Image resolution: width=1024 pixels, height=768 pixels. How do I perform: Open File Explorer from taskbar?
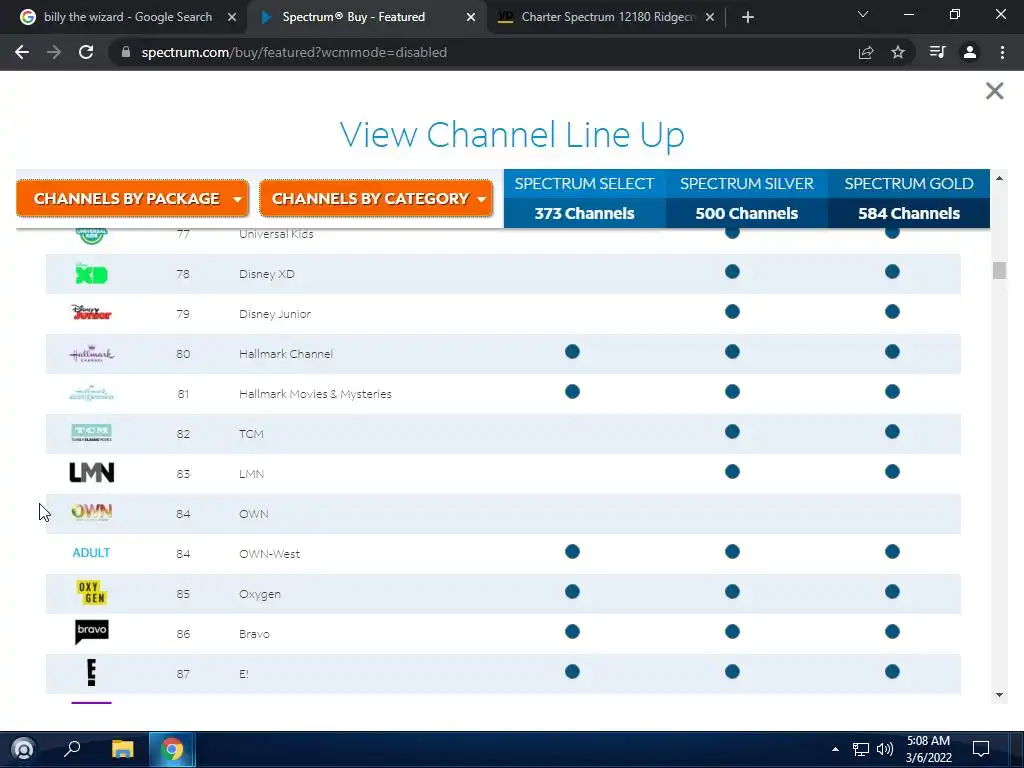[122, 749]
